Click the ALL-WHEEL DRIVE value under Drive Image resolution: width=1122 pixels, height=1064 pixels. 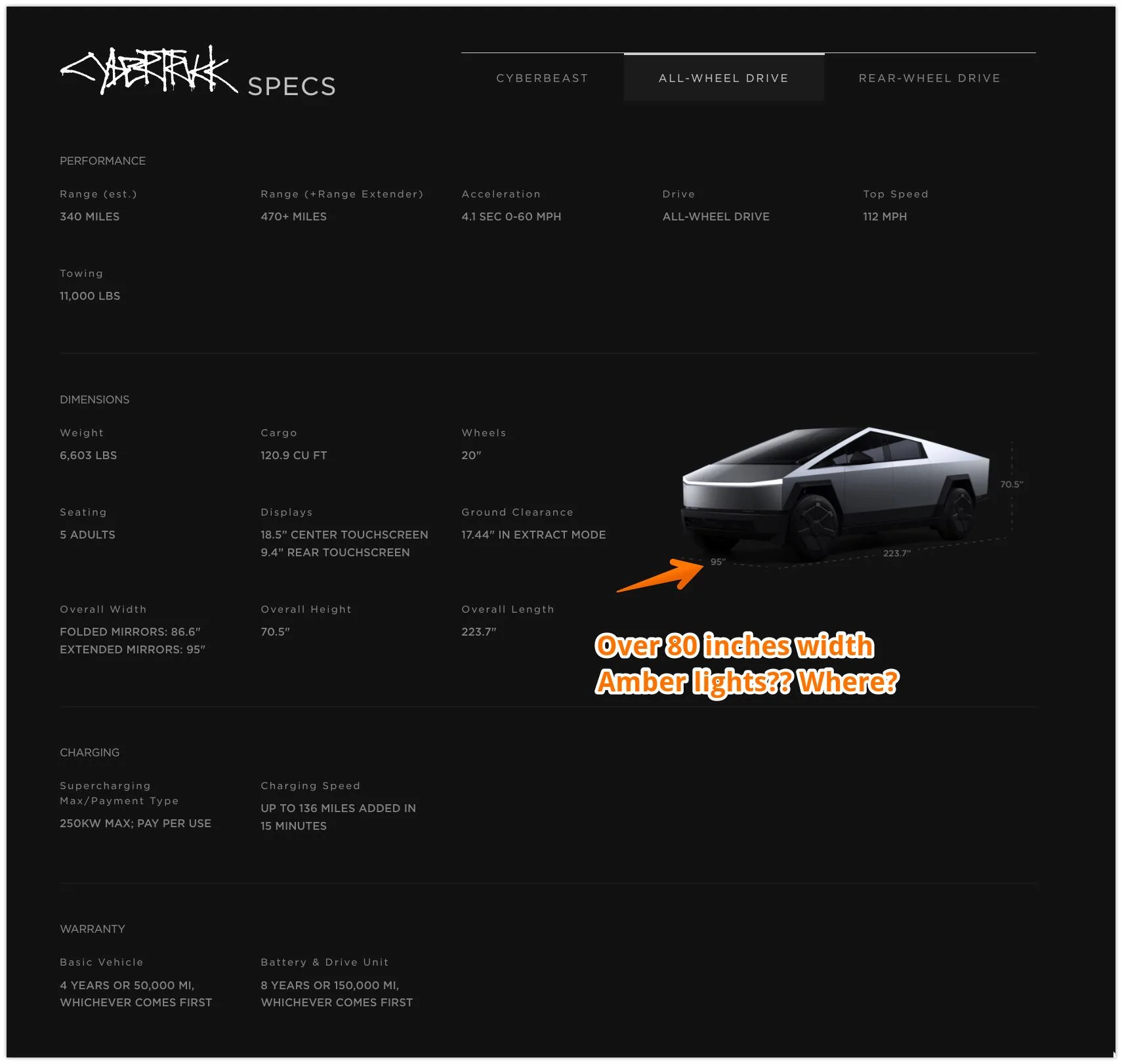(x=716, y=216)
